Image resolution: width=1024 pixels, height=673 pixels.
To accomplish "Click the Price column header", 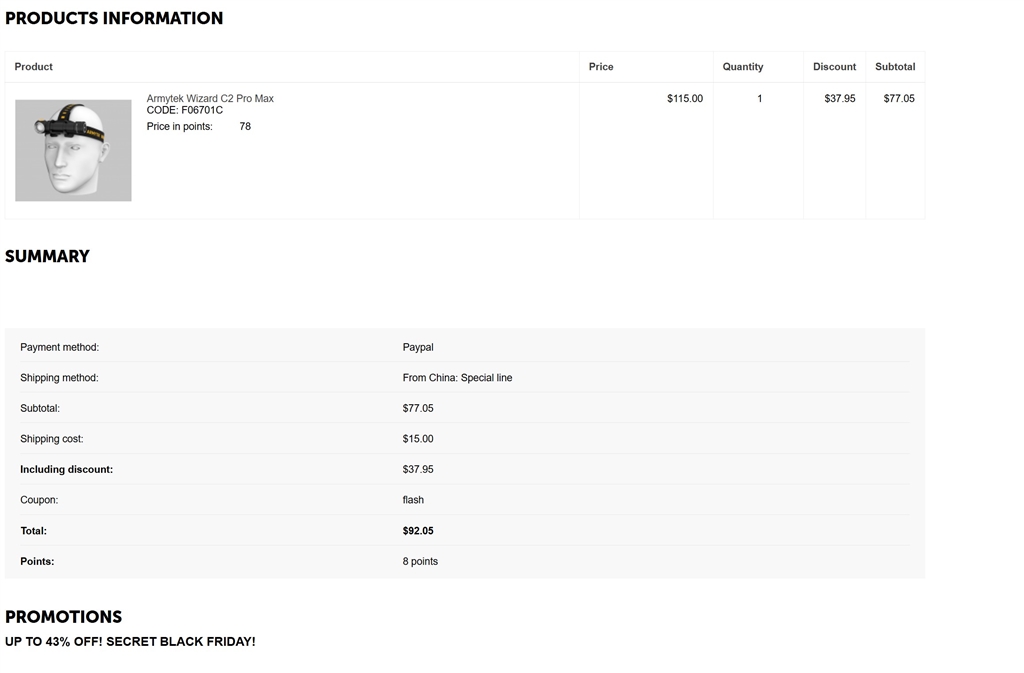I will point(601,67).
